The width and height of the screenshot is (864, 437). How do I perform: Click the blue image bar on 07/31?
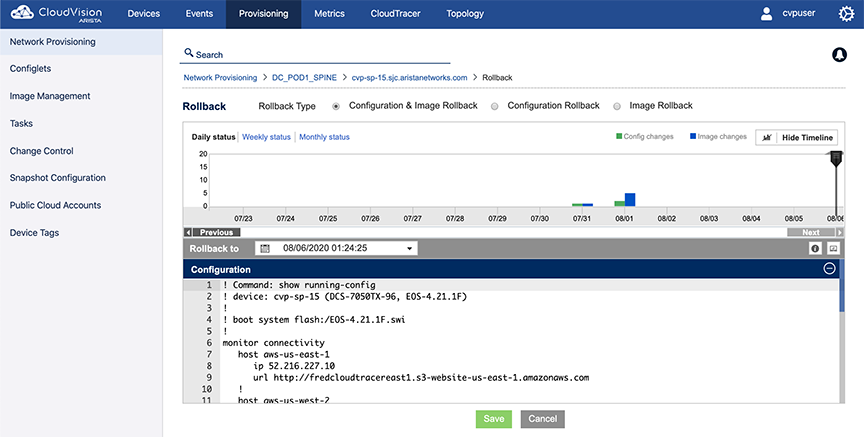click(x=587, y=205)
